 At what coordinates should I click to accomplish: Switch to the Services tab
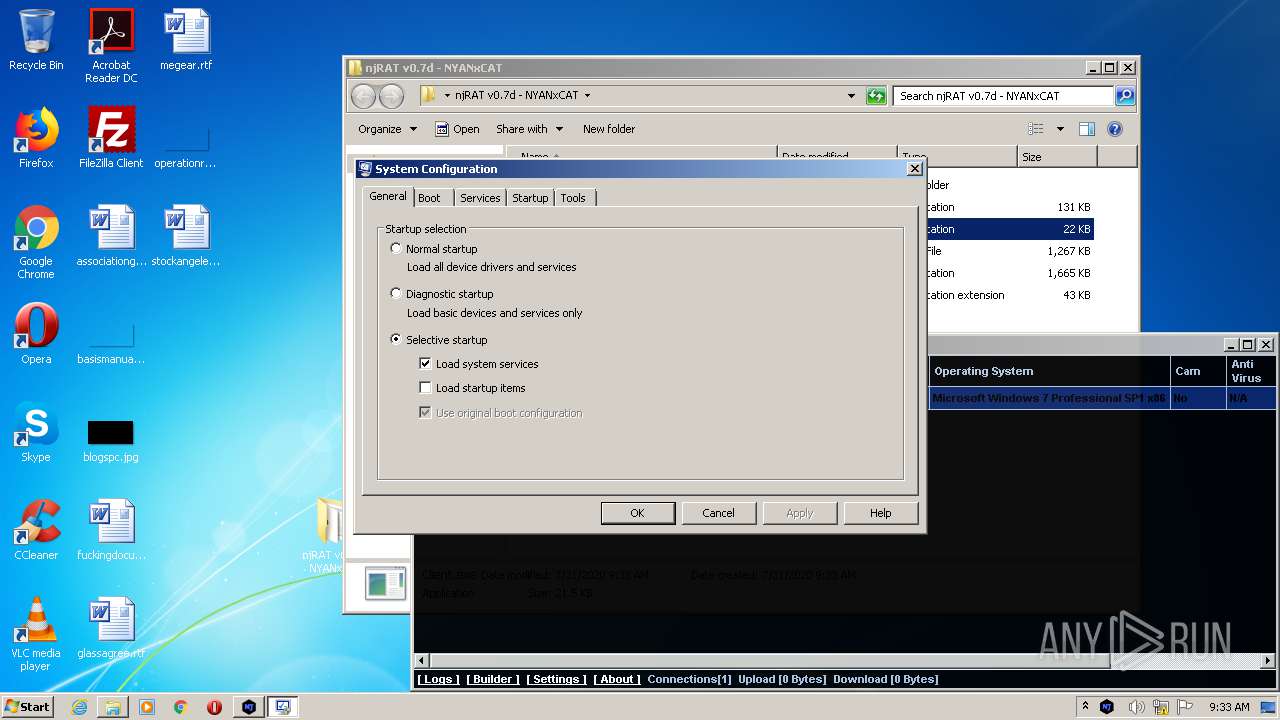(480, 198)
